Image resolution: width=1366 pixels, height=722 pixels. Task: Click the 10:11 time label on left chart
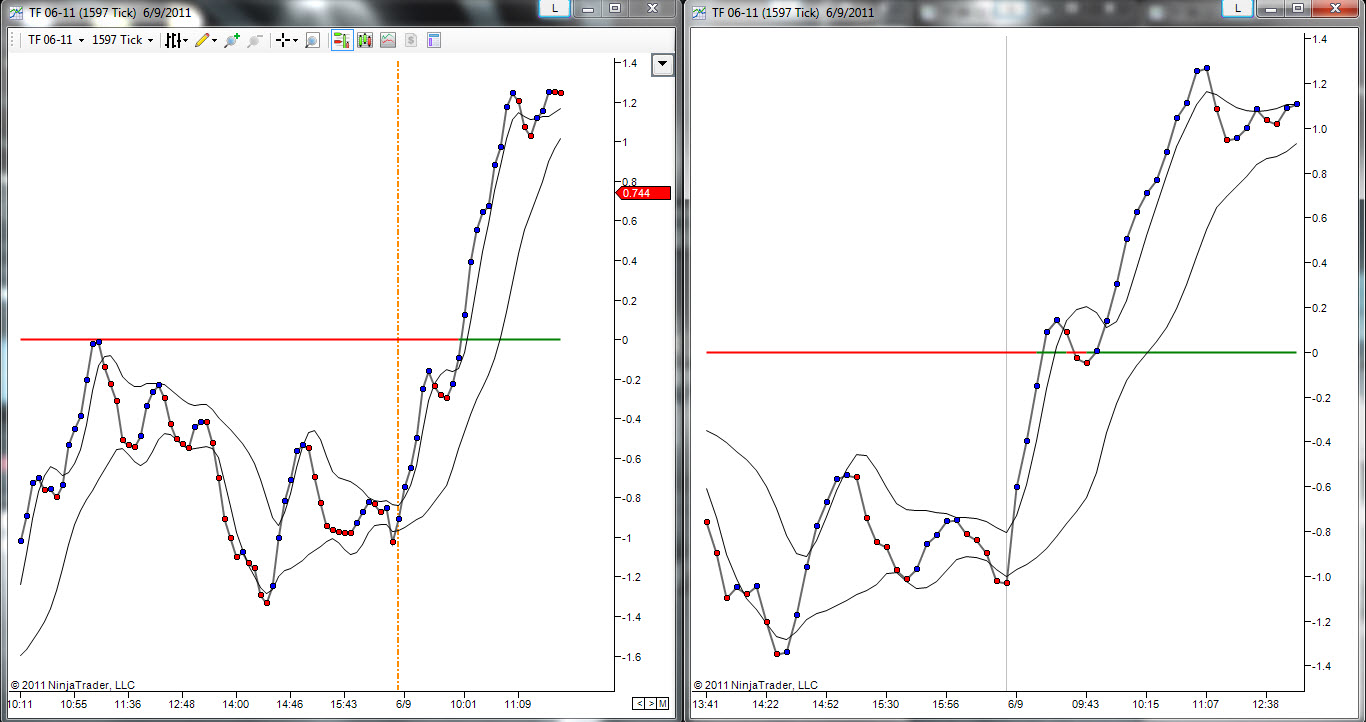coord(21,704)
